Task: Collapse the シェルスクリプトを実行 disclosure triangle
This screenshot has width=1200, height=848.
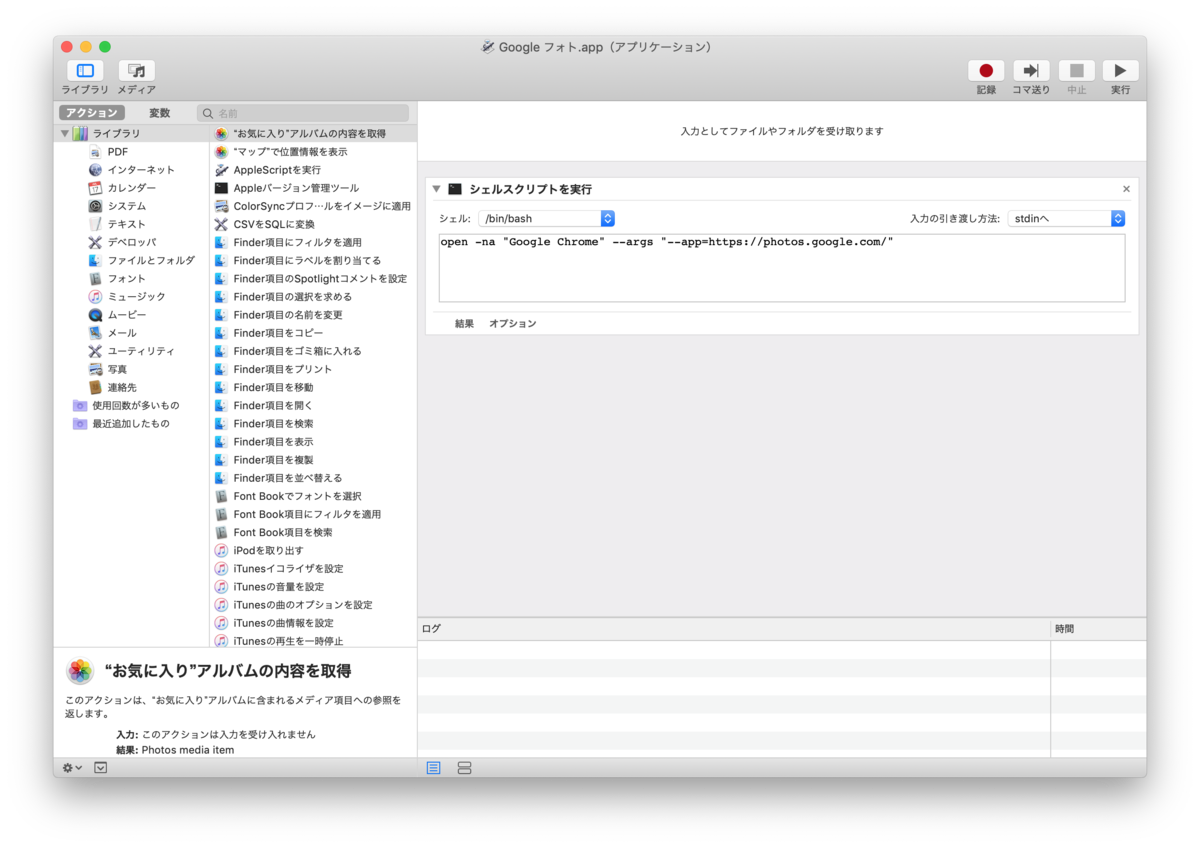Action: coord(436,188)
